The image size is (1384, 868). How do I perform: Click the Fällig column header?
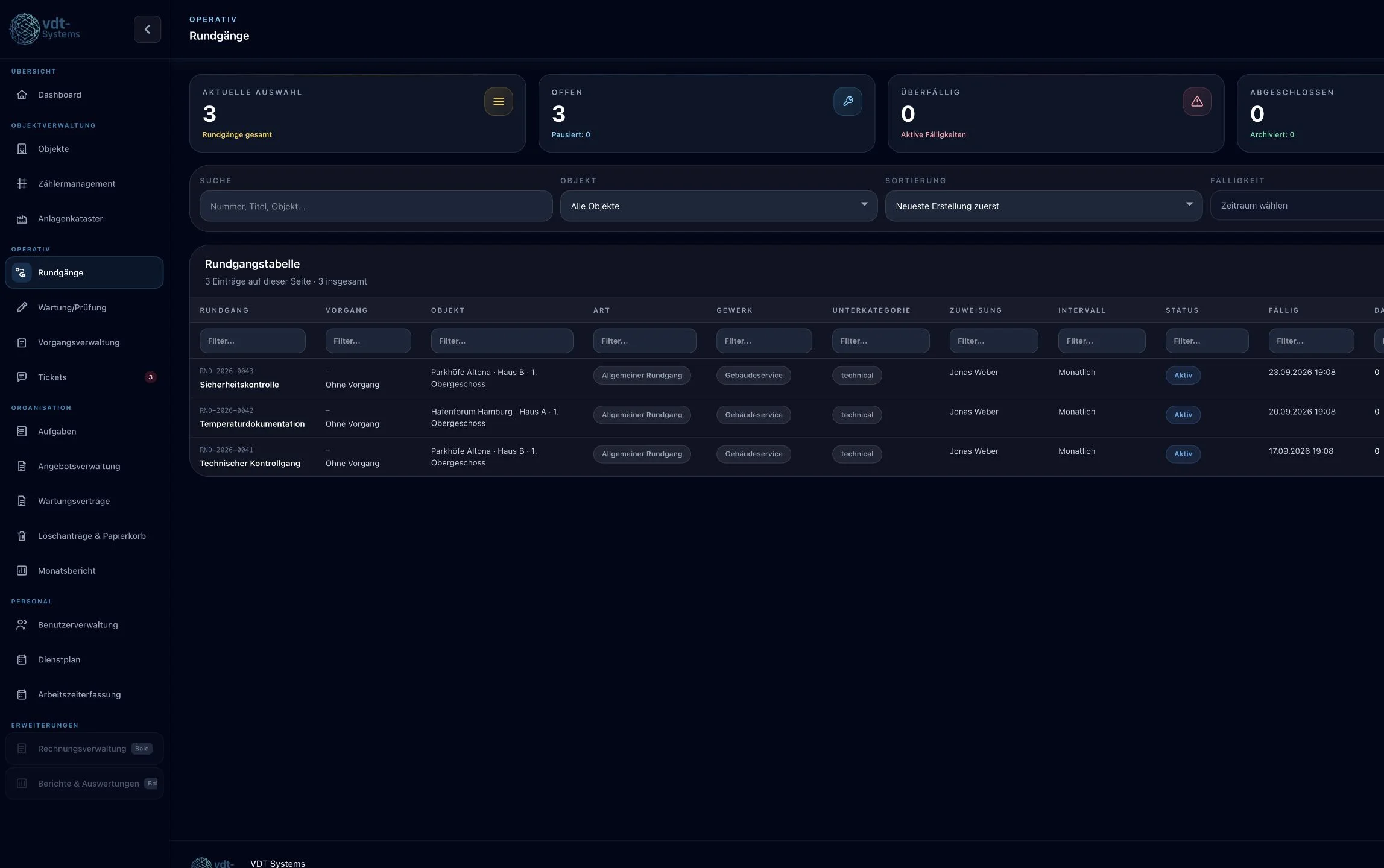pos(1283,310)
